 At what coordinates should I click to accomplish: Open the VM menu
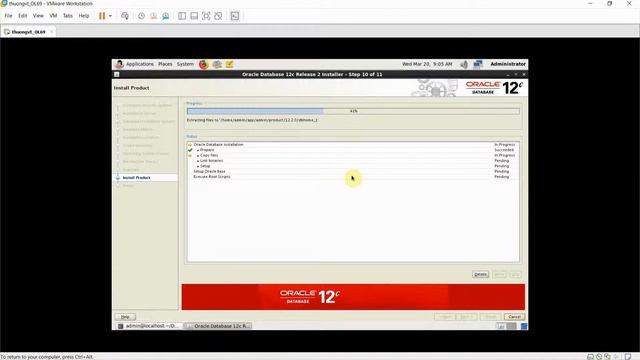pos(53,16)
